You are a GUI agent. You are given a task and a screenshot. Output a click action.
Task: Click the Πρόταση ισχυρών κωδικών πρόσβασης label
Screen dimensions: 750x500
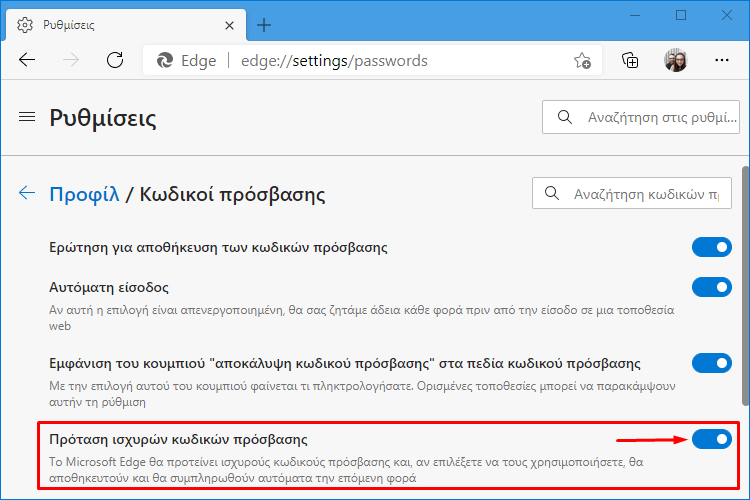point(178,440)
